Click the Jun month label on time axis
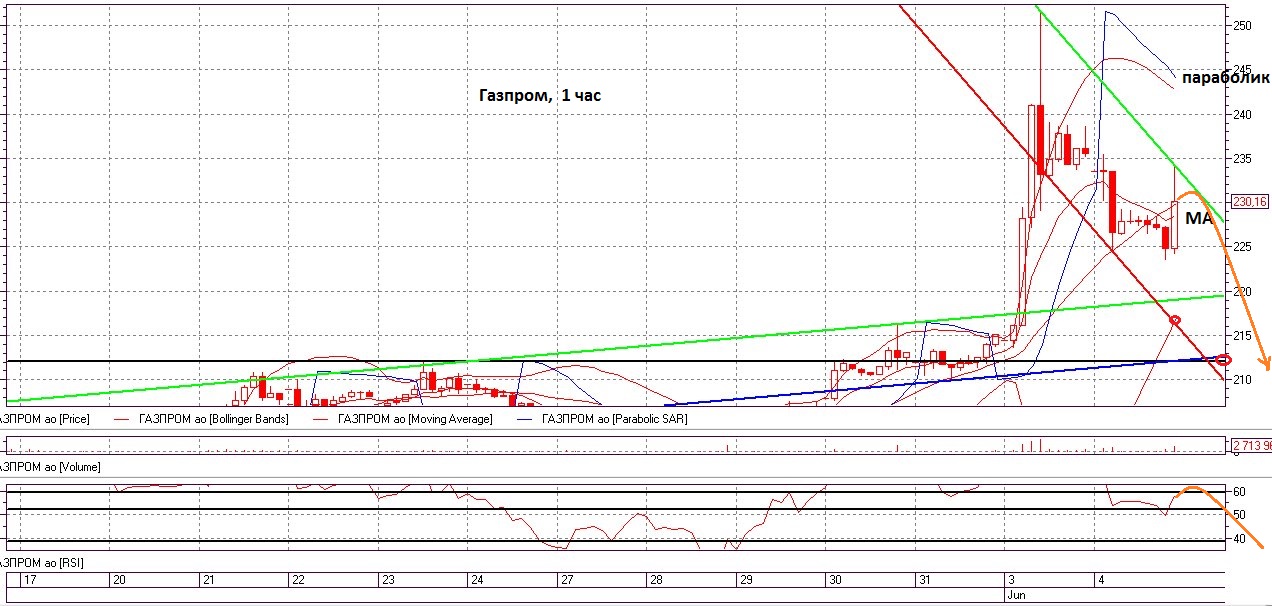 point(1015,595)
